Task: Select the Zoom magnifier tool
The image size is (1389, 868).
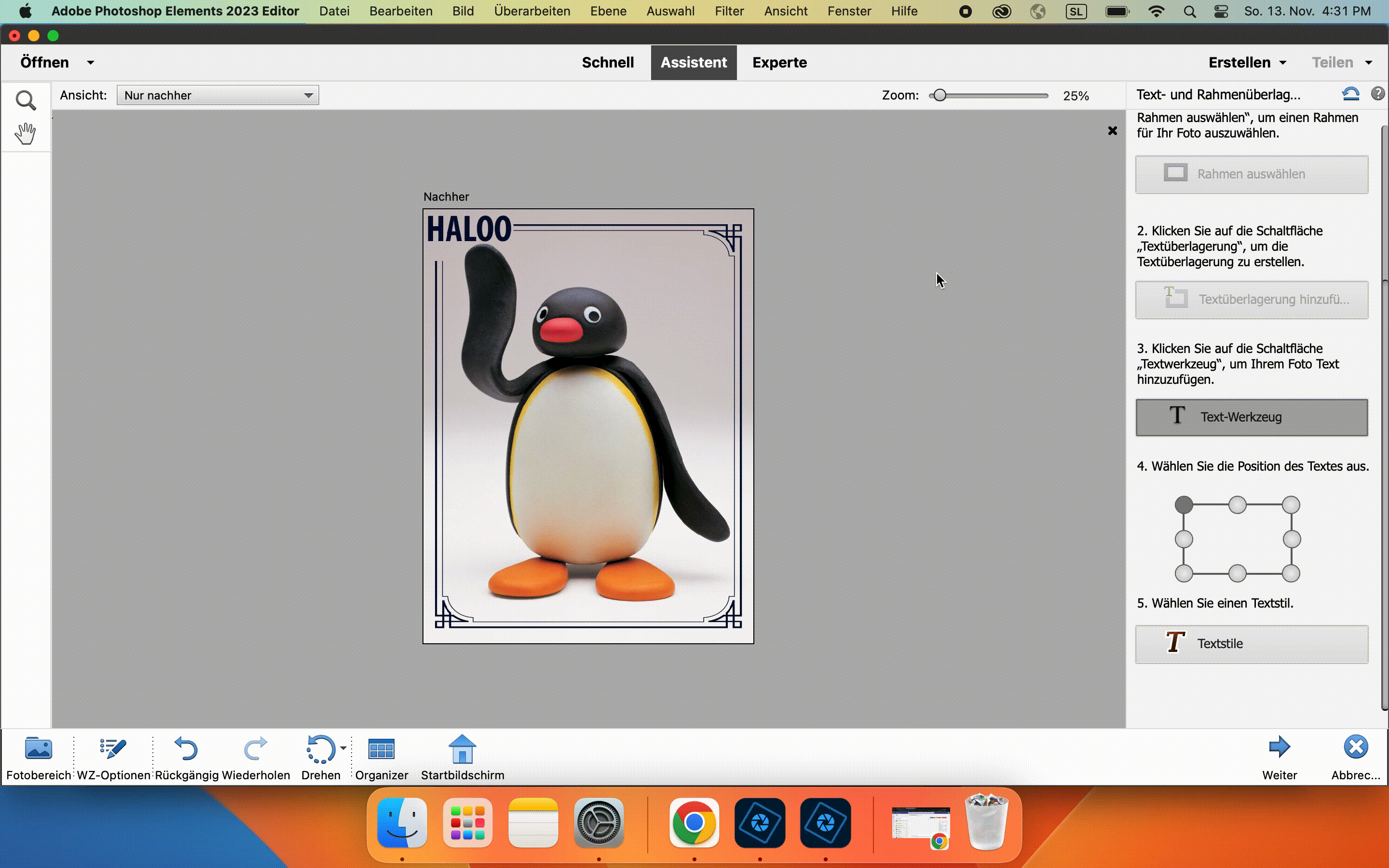Action: (25, 100)
